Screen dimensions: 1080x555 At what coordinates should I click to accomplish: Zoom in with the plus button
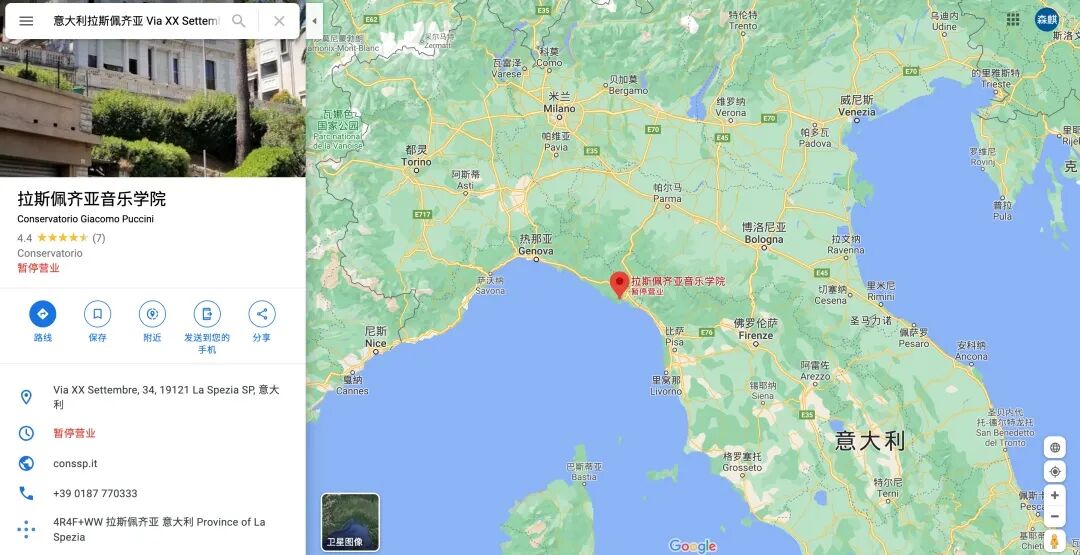tap(1055, 496)
